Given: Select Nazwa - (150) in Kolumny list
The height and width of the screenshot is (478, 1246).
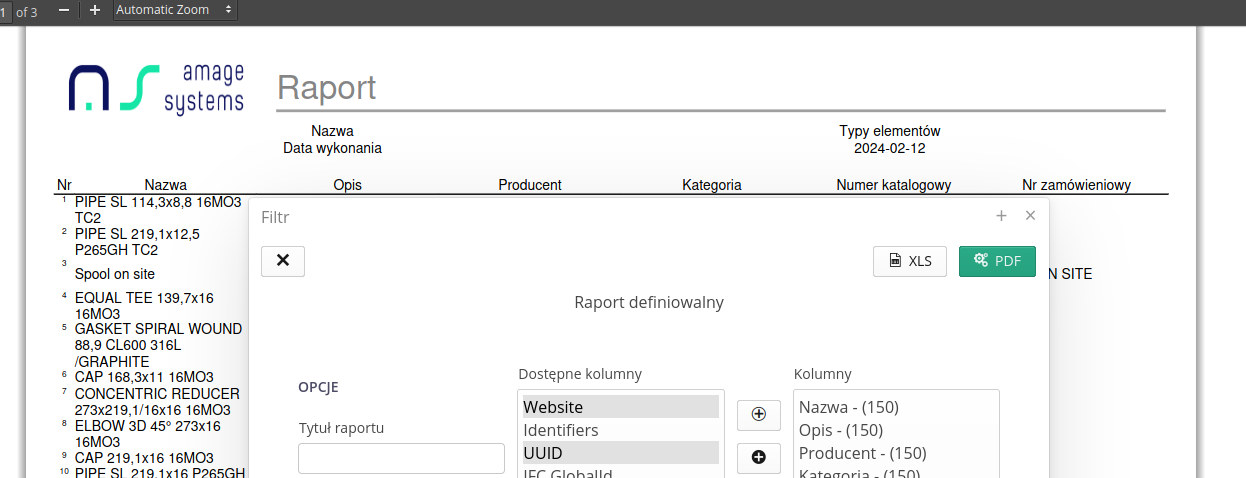Looking at the screenshot, I should point(849,407).
